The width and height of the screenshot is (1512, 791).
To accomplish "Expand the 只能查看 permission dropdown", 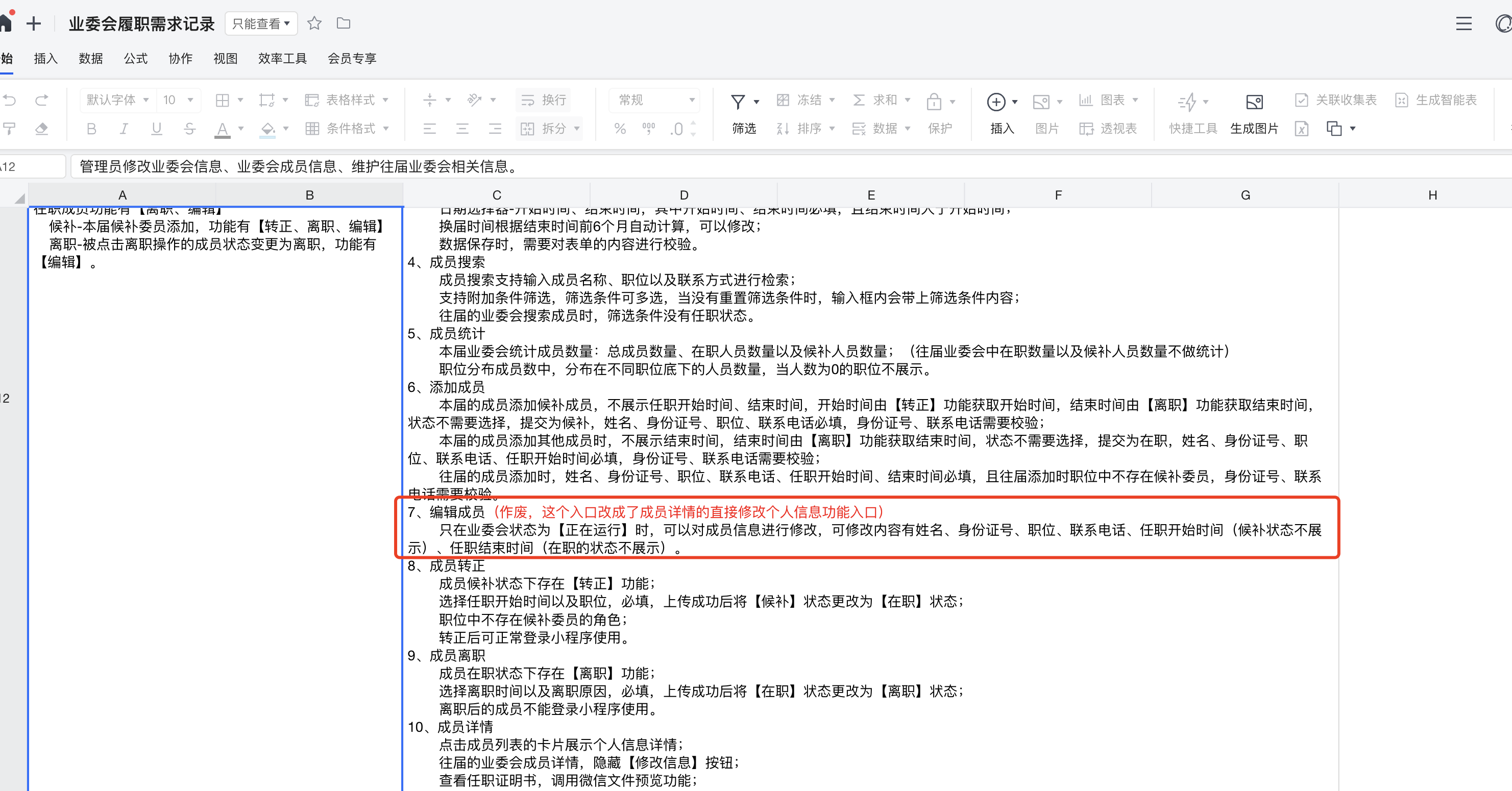I will tap(261, 23).
